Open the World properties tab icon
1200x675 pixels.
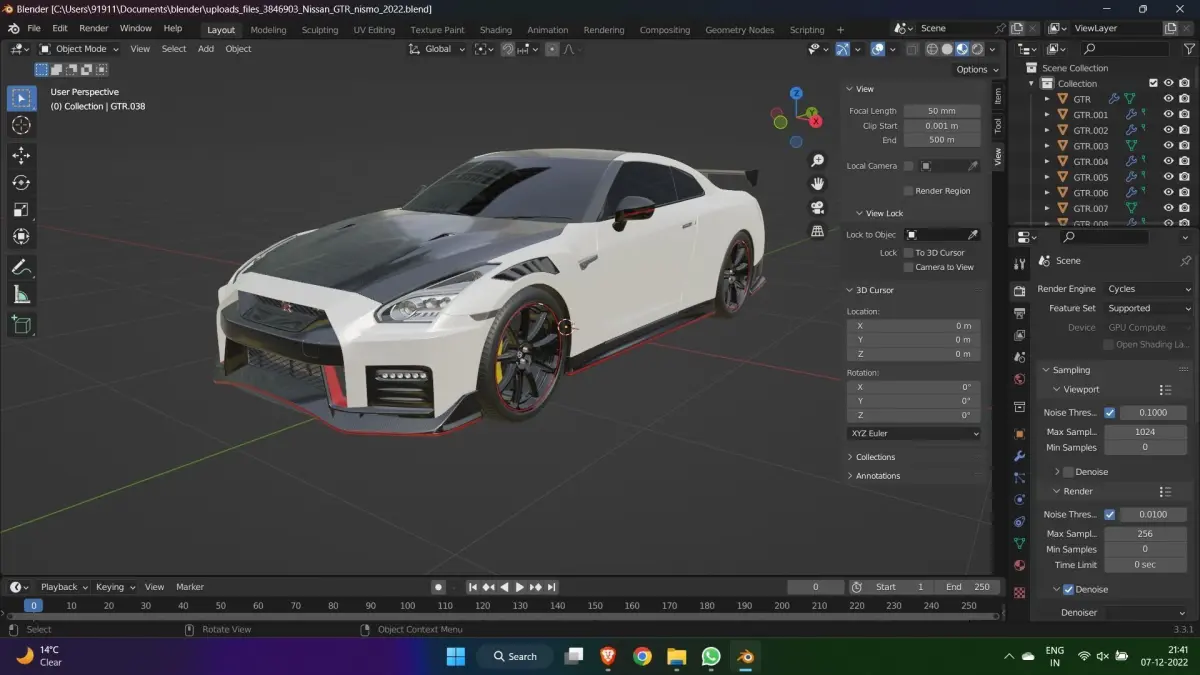pos(1019,379)
